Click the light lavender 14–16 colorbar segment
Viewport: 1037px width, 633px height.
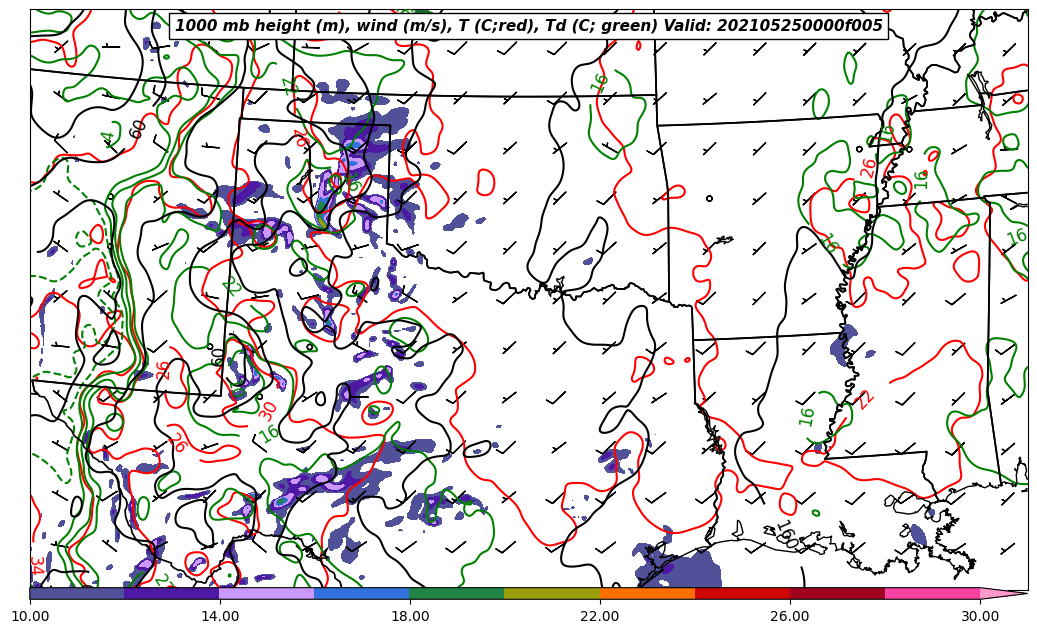267,594
